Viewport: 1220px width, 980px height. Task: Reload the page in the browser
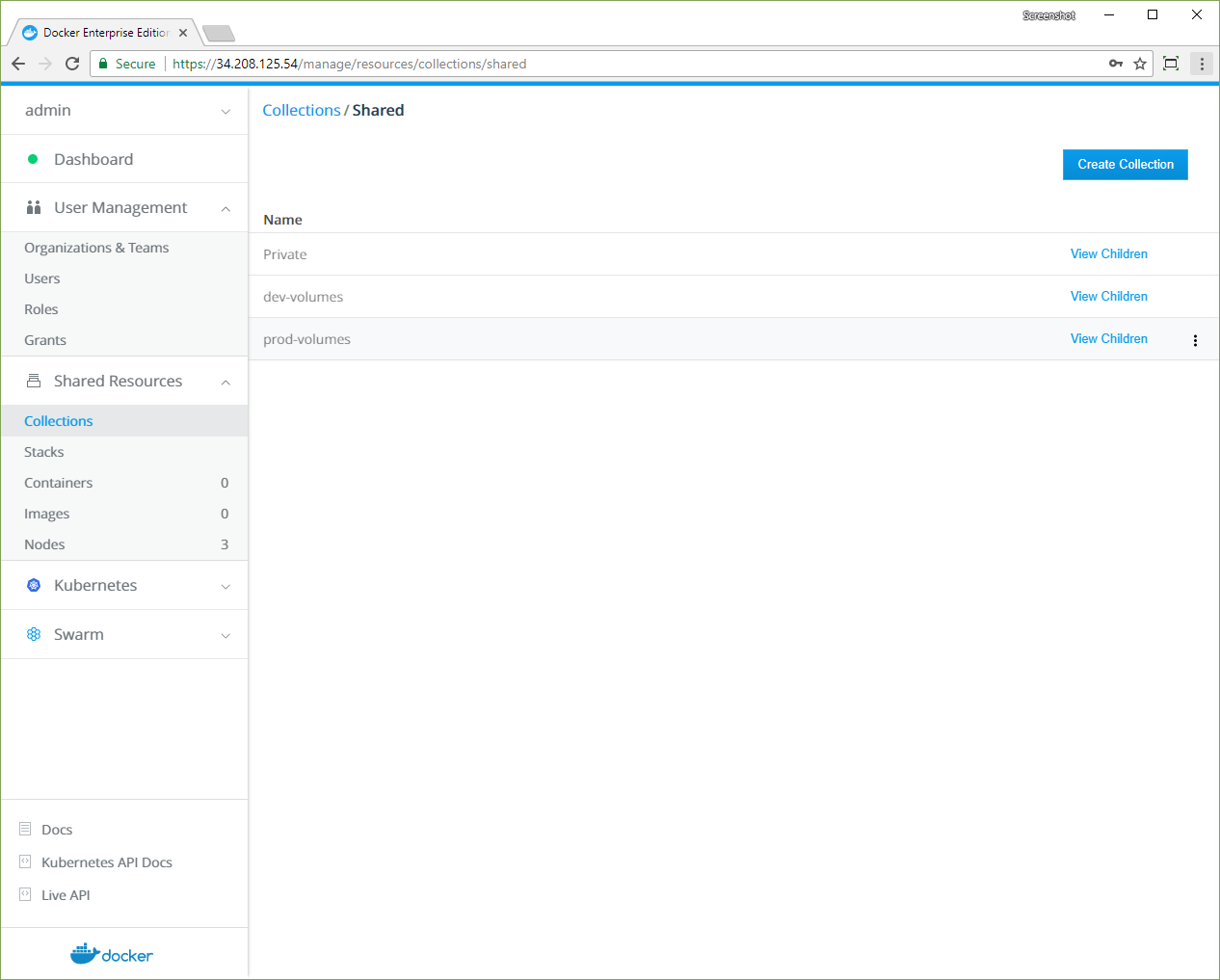pyautogui.click(x=72, y=64)
